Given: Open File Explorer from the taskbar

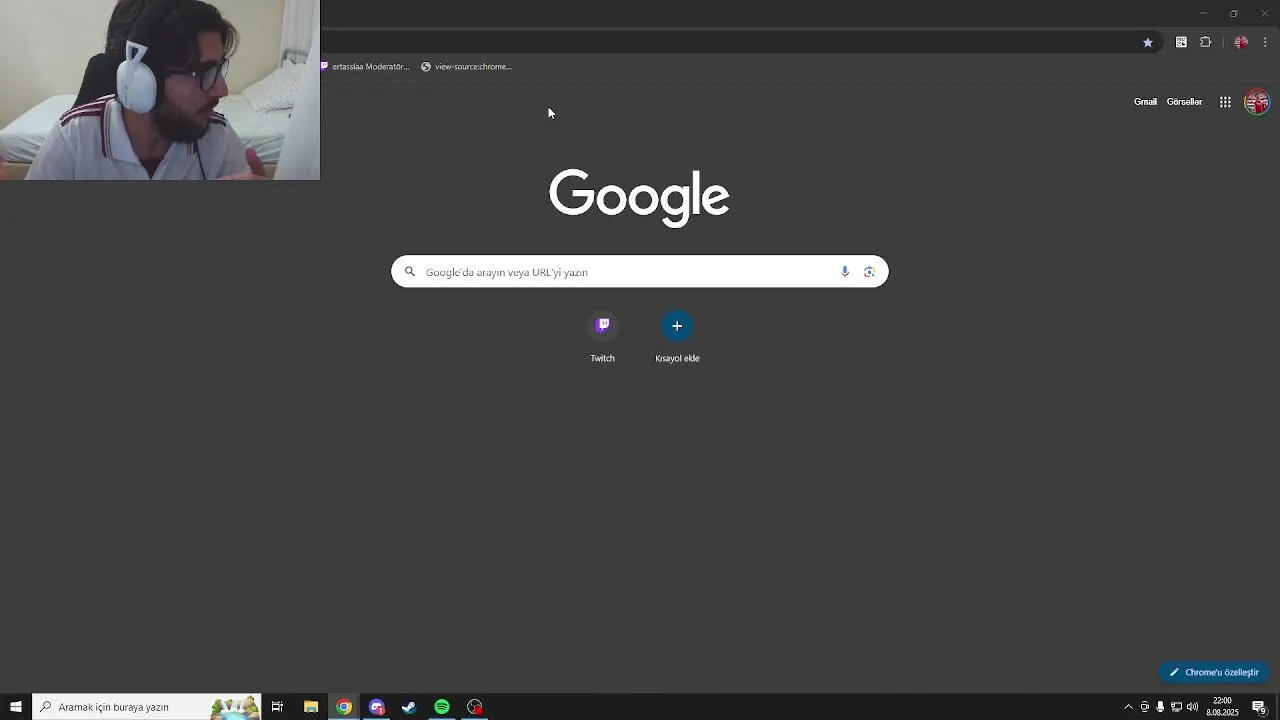Looking at the screenshot, I should click(311, 707).
